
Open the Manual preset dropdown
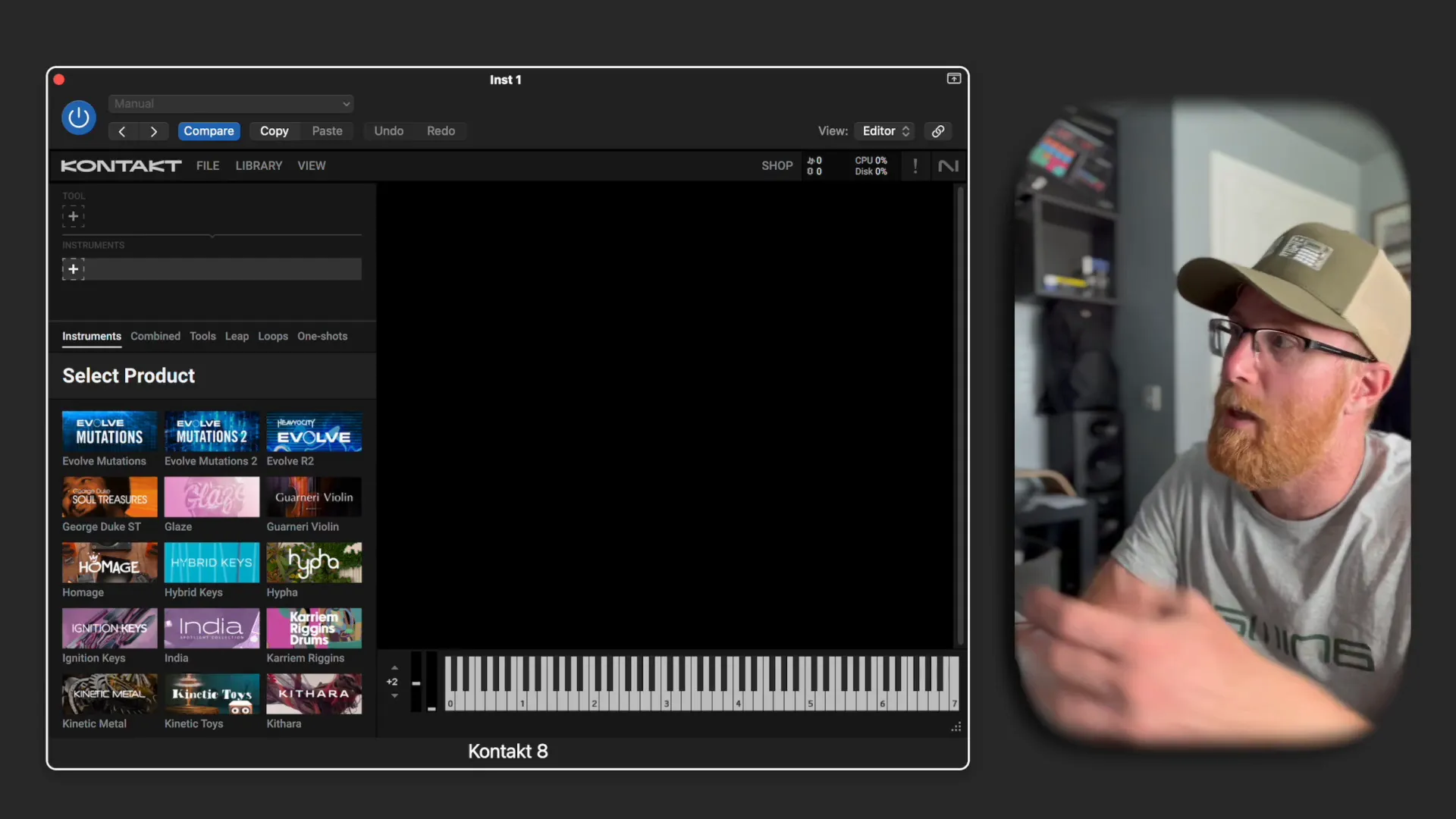tap(231, 104)
